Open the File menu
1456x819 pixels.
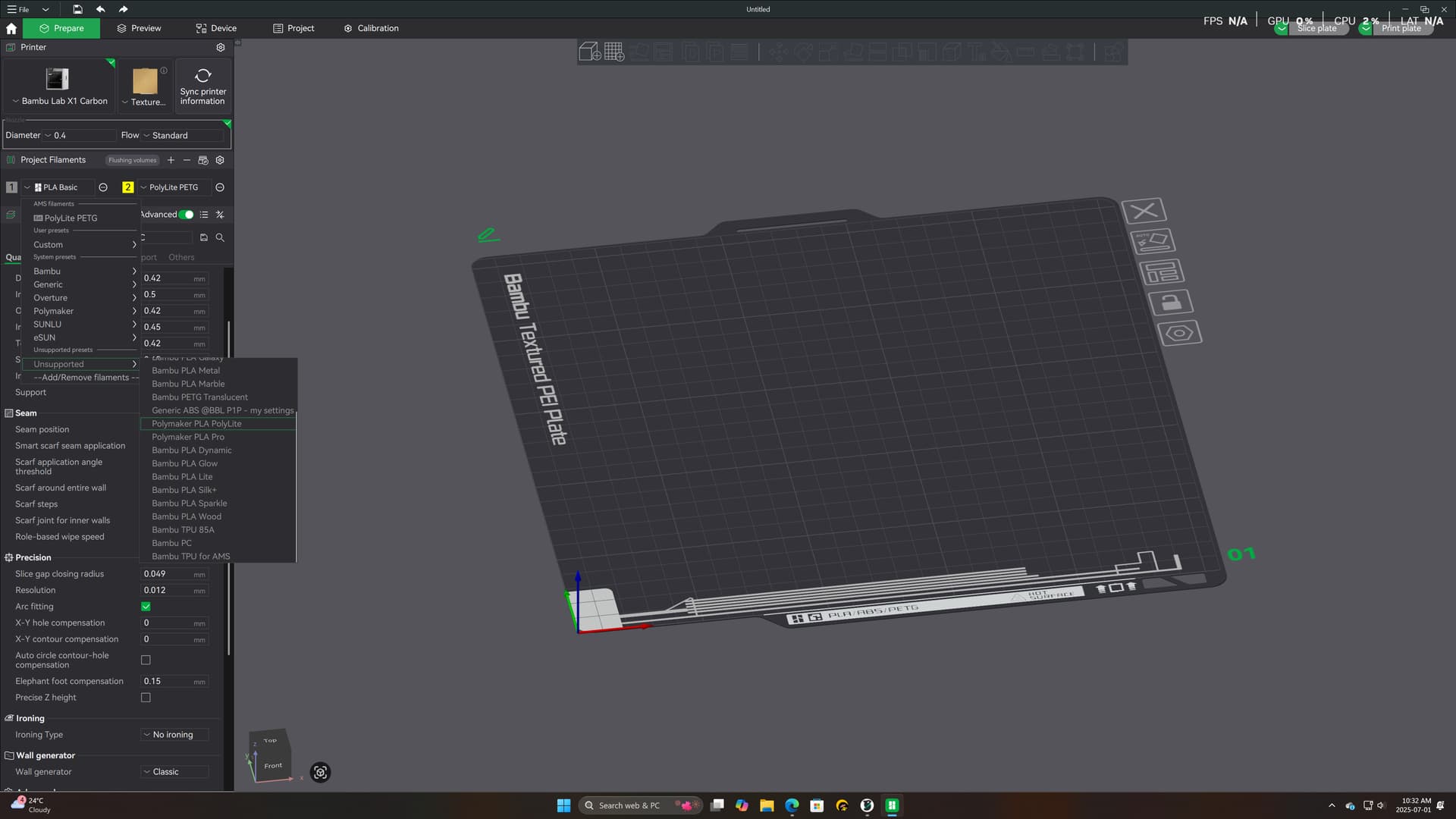click(x=18, y=9)
